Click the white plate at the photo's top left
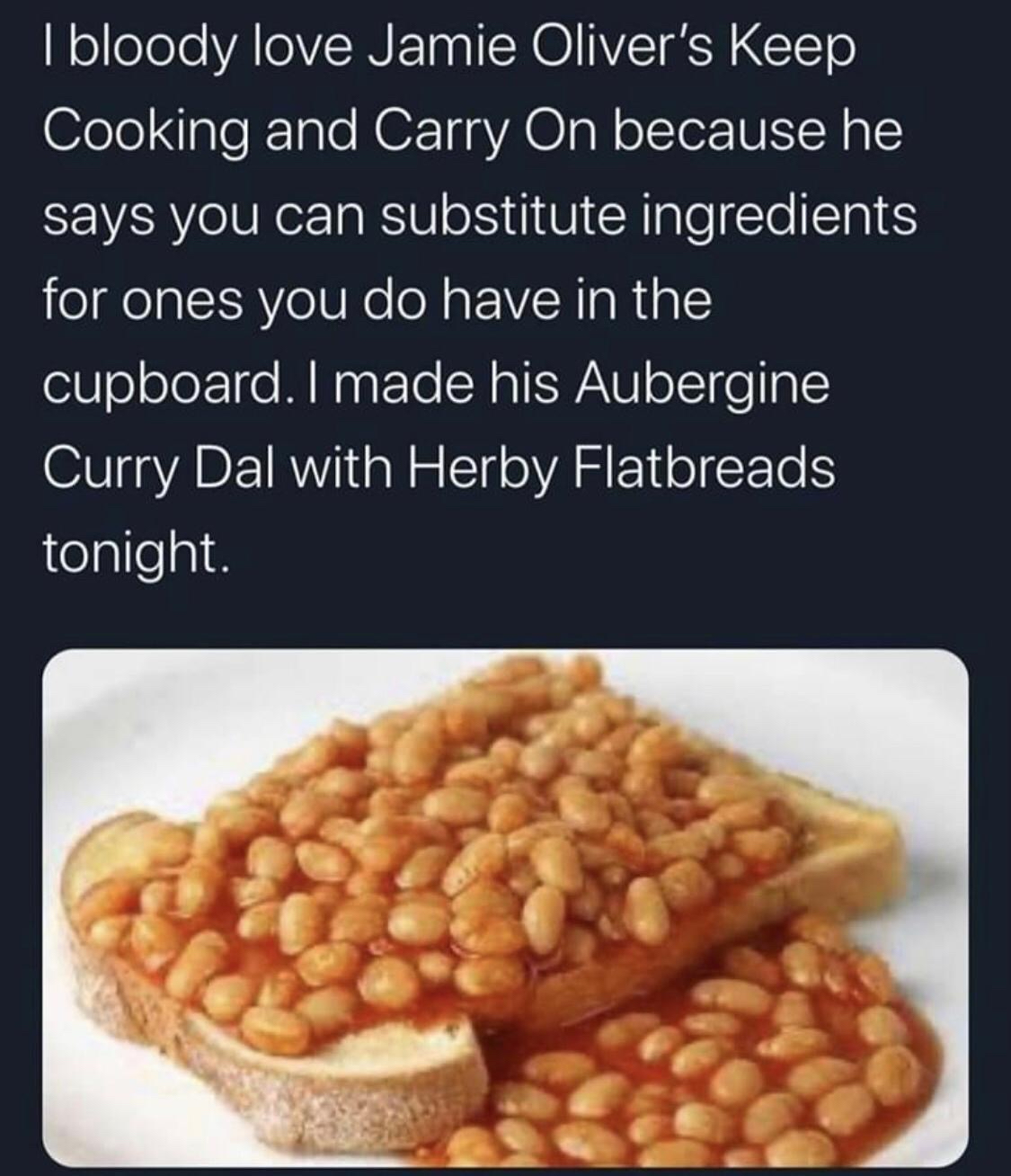This screenshot has width=1011, height=1176. pyautogui.click(x=180, y=710)
